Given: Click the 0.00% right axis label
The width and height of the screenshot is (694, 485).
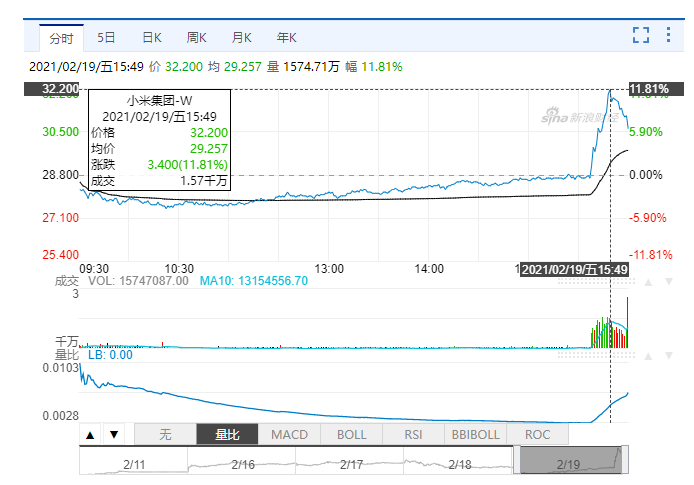Looking at the screenshot, I should [x=646, y=175].
